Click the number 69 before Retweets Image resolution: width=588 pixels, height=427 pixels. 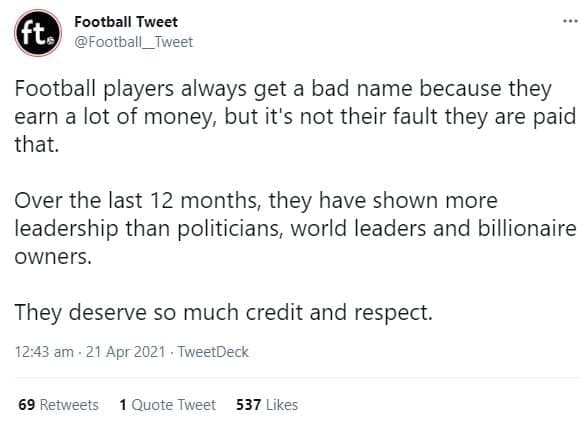[x=27, y=405]
